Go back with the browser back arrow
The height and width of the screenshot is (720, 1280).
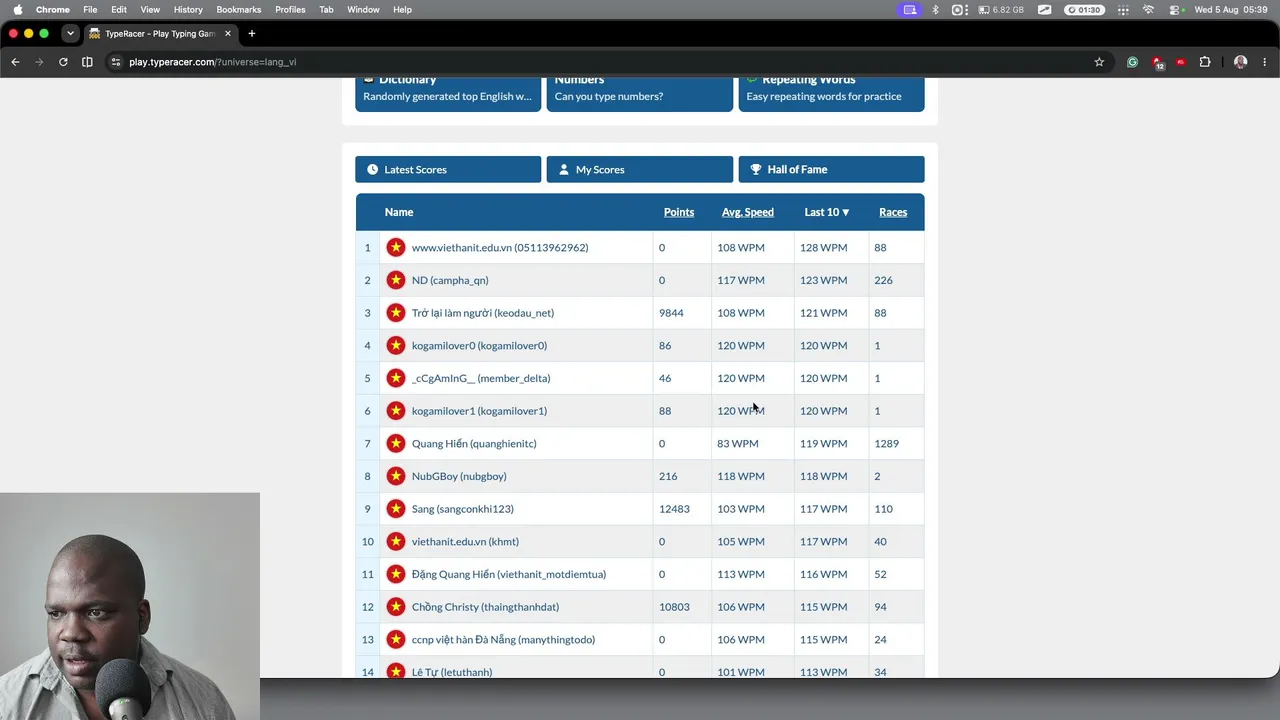click(x=15, y=62)
